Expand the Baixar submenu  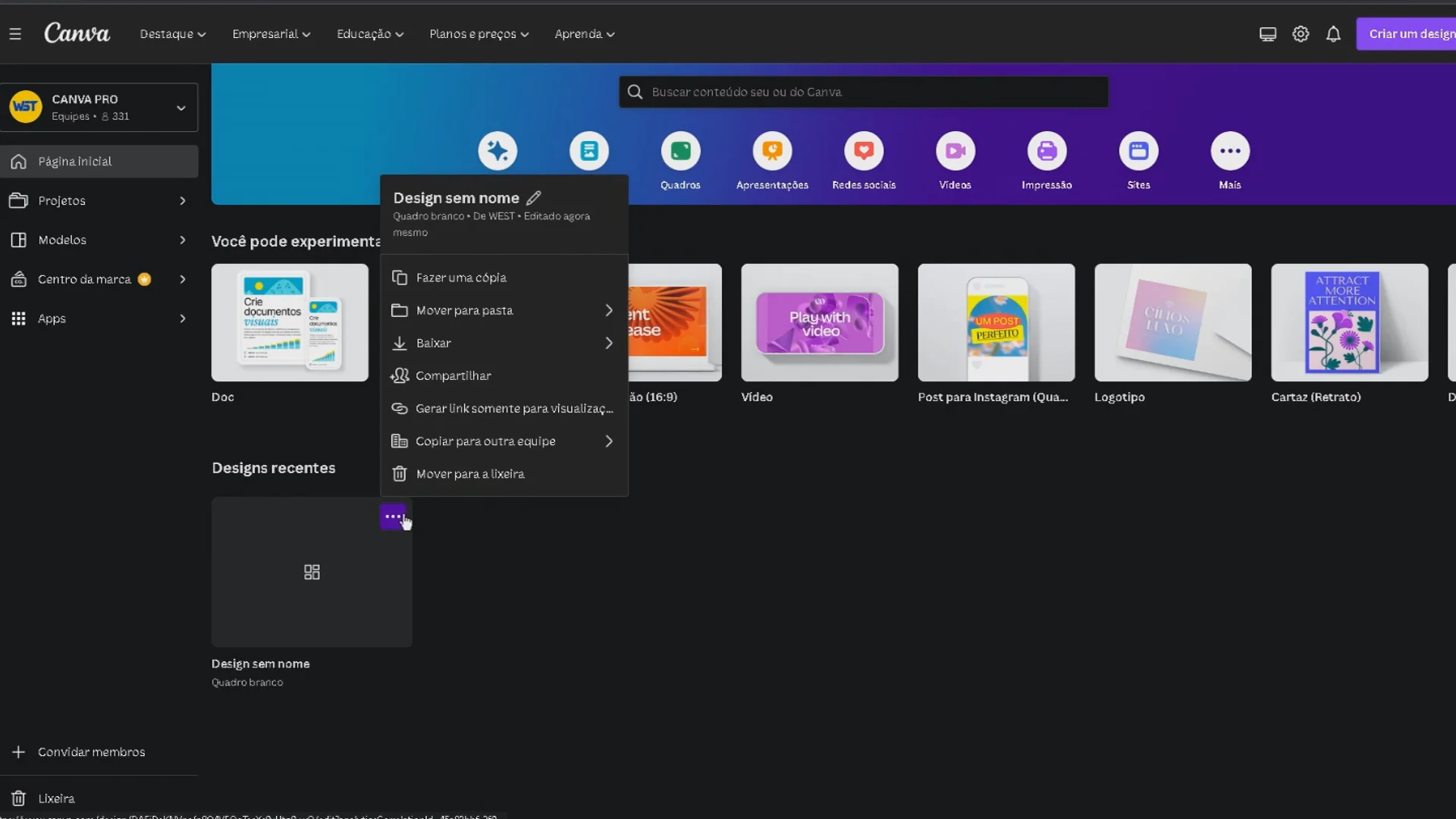point(432,343)
